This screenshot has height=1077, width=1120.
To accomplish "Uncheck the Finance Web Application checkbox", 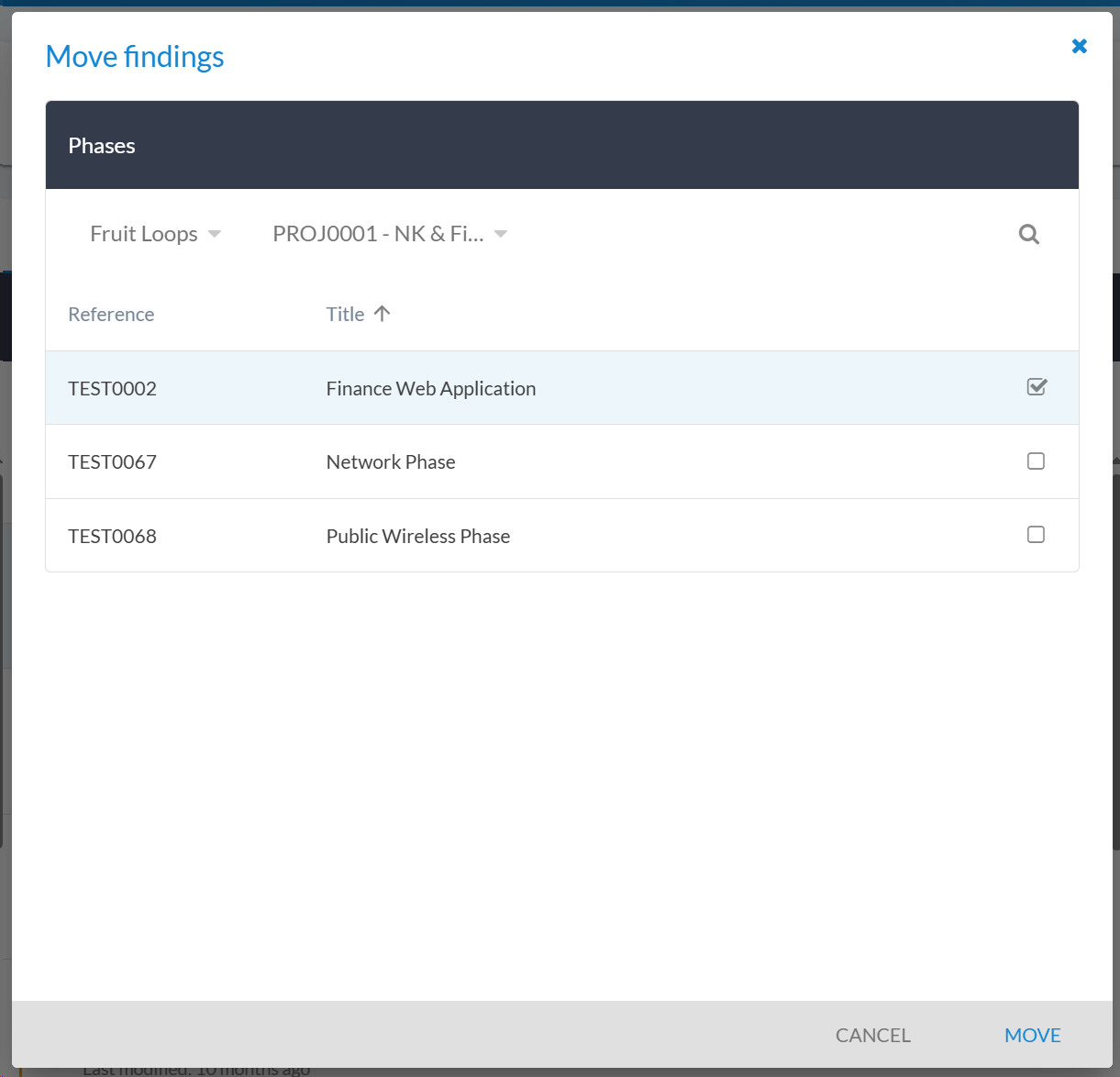I will pos(1037,387).
